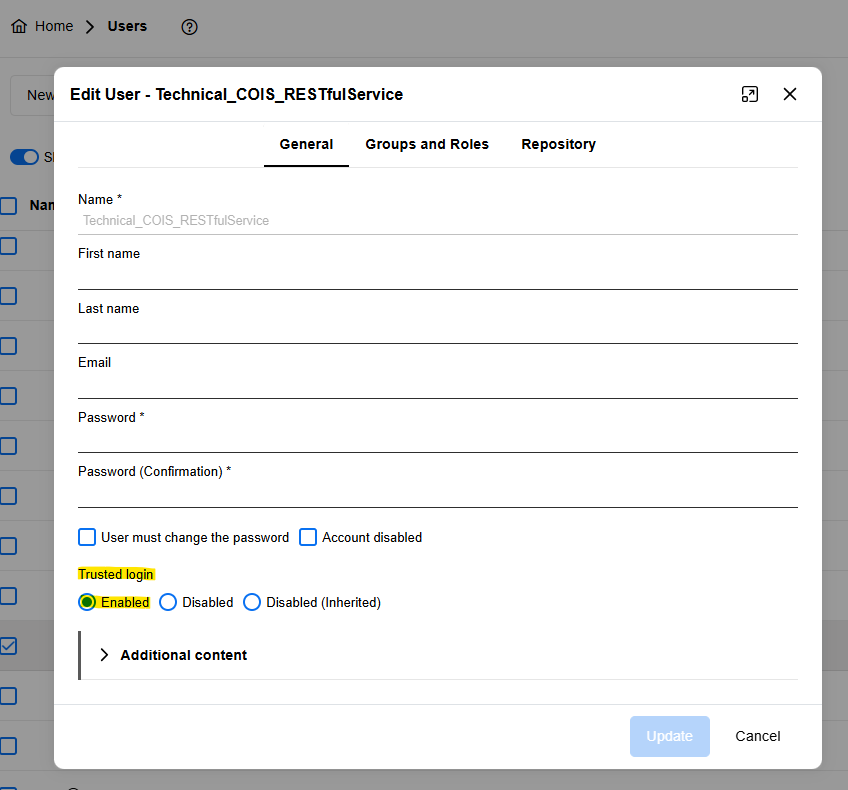
Task: Open the help question mark icon
Action: point(189,27)
